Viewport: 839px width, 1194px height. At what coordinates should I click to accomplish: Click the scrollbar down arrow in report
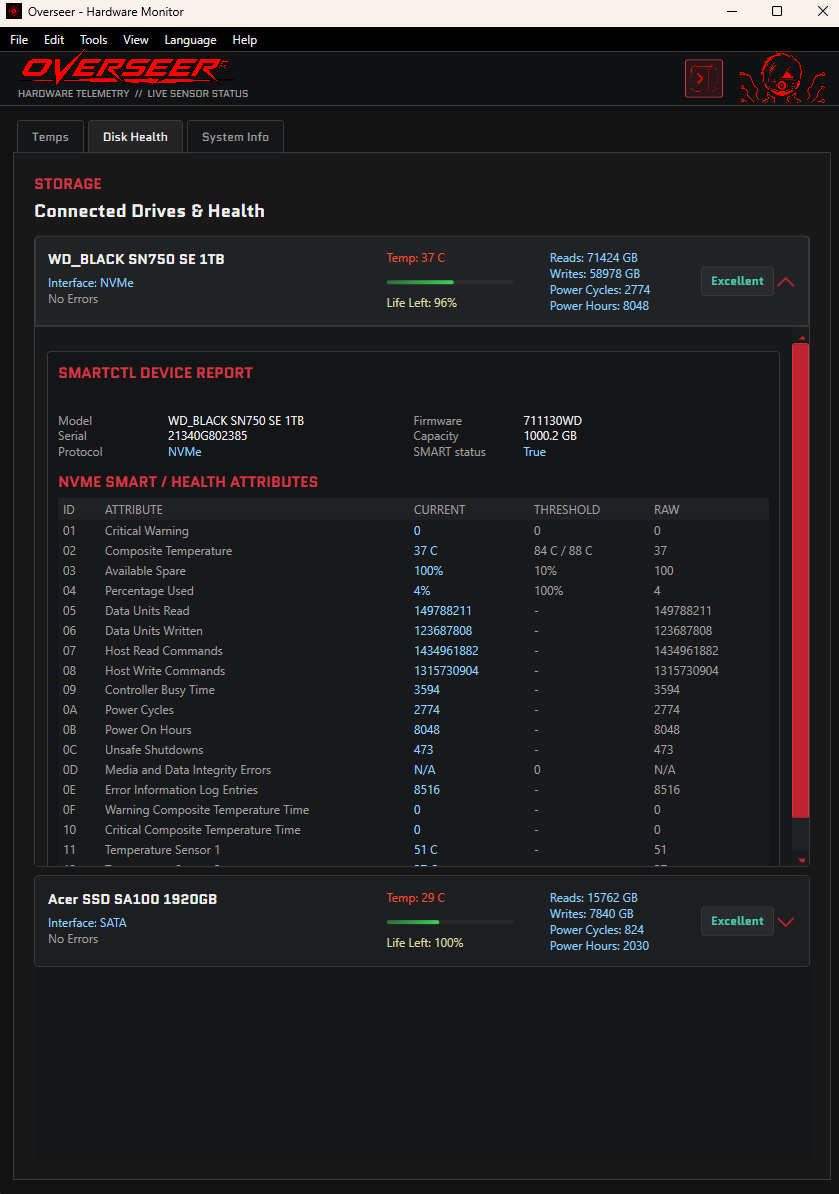(801, 860)
